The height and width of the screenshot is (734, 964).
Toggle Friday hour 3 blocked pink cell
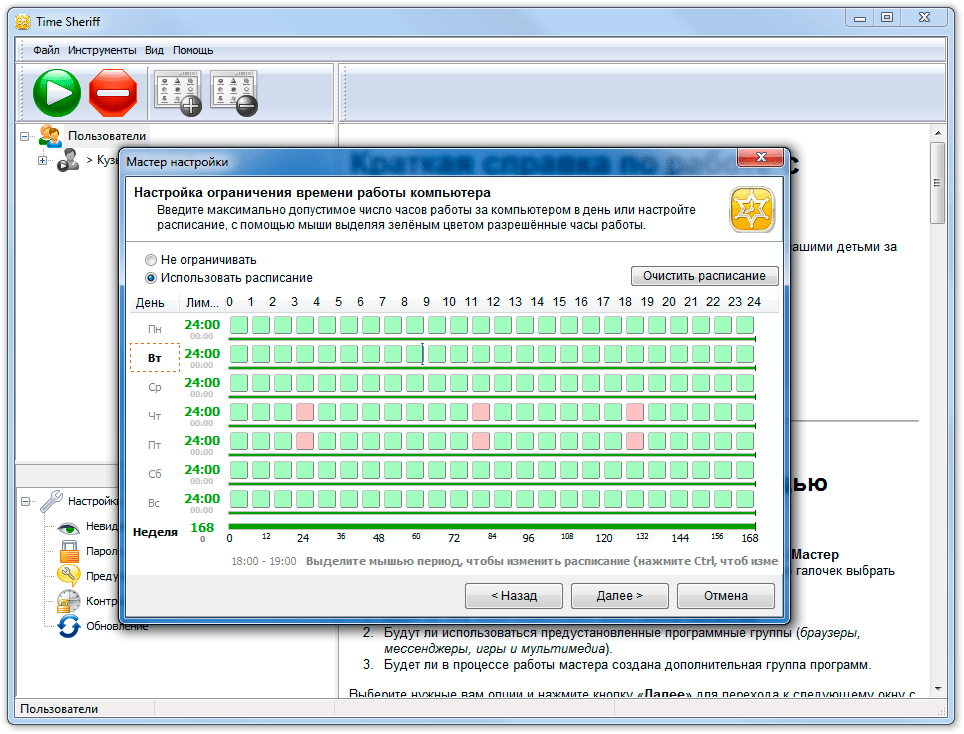click(305, 441)
